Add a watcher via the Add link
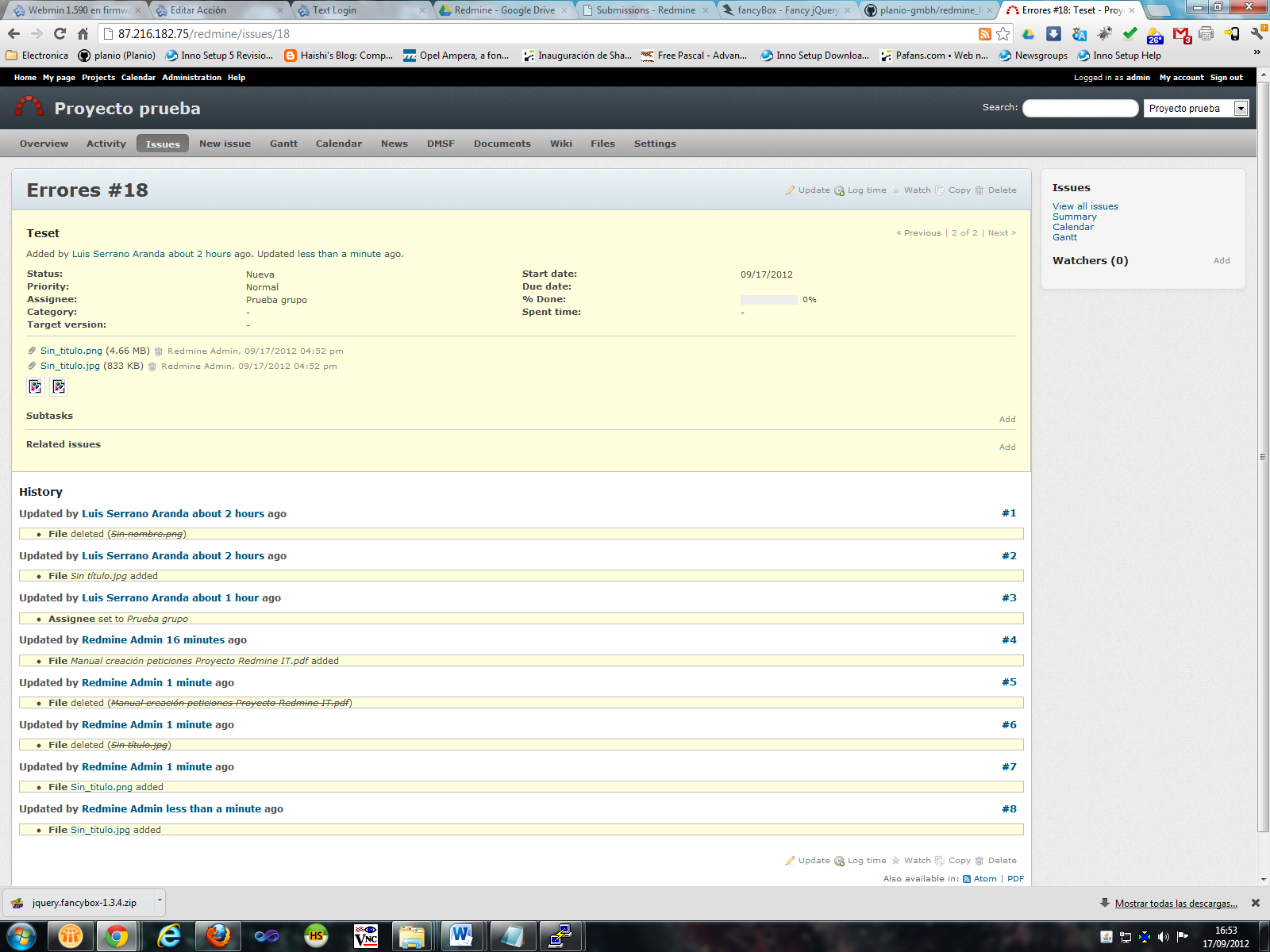The height and width of the screenshot is (952, 1270). point(1221,261)
